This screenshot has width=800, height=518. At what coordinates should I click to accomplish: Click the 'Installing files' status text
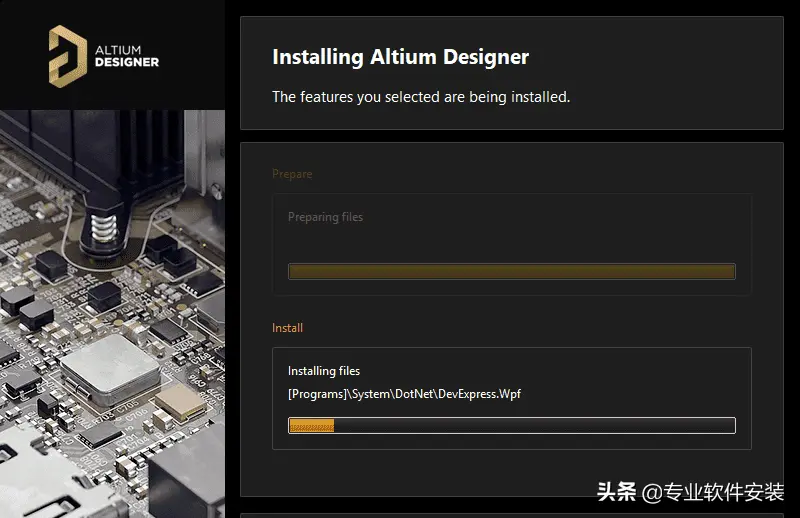[324, 371]
